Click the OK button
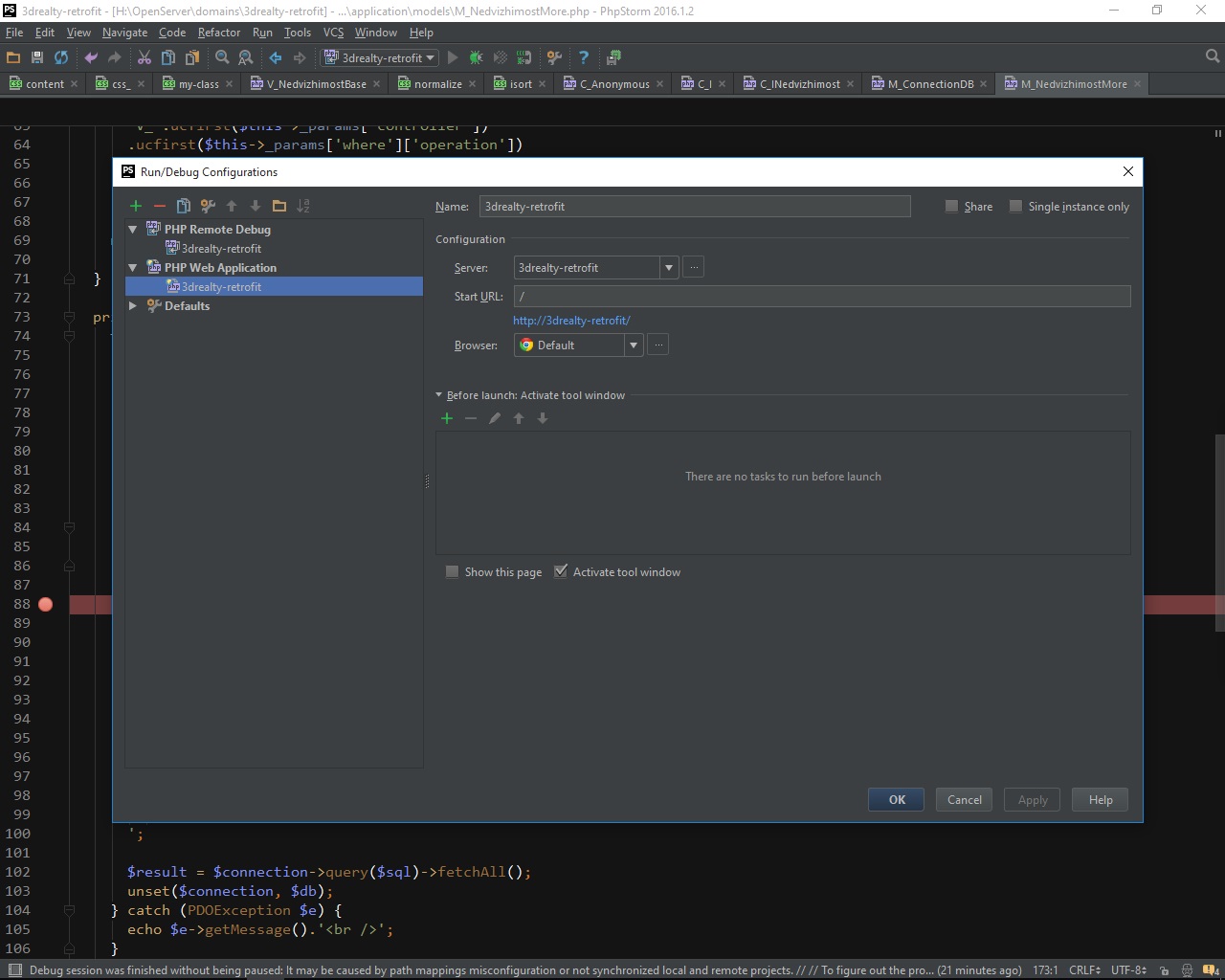The width and height of the screenshot is (1225, 980). (896, 800)
